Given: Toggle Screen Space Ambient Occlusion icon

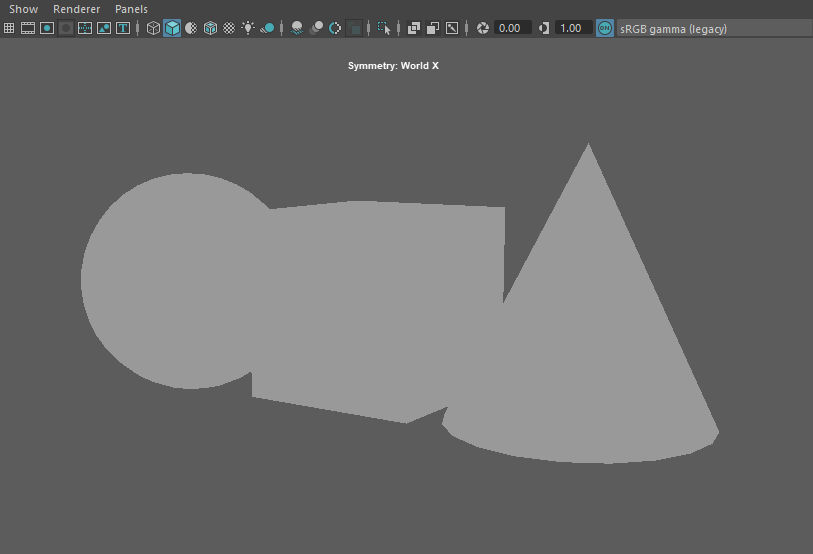Looking at the screenshot, I should (x=297, y=28).
